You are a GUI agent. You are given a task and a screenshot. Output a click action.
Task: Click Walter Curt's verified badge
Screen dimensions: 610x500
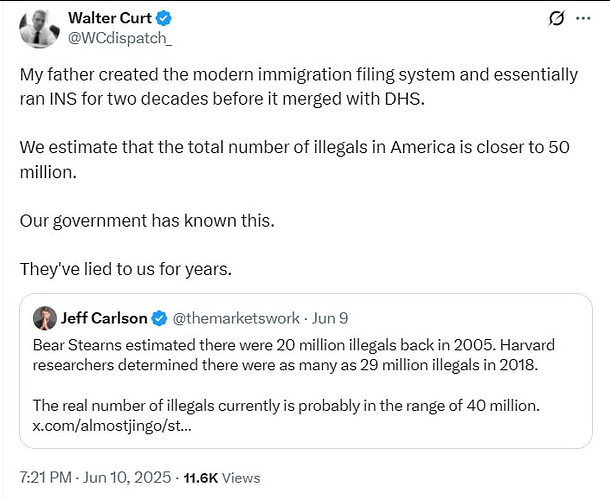pyautogui.click(x=163, y=18)
